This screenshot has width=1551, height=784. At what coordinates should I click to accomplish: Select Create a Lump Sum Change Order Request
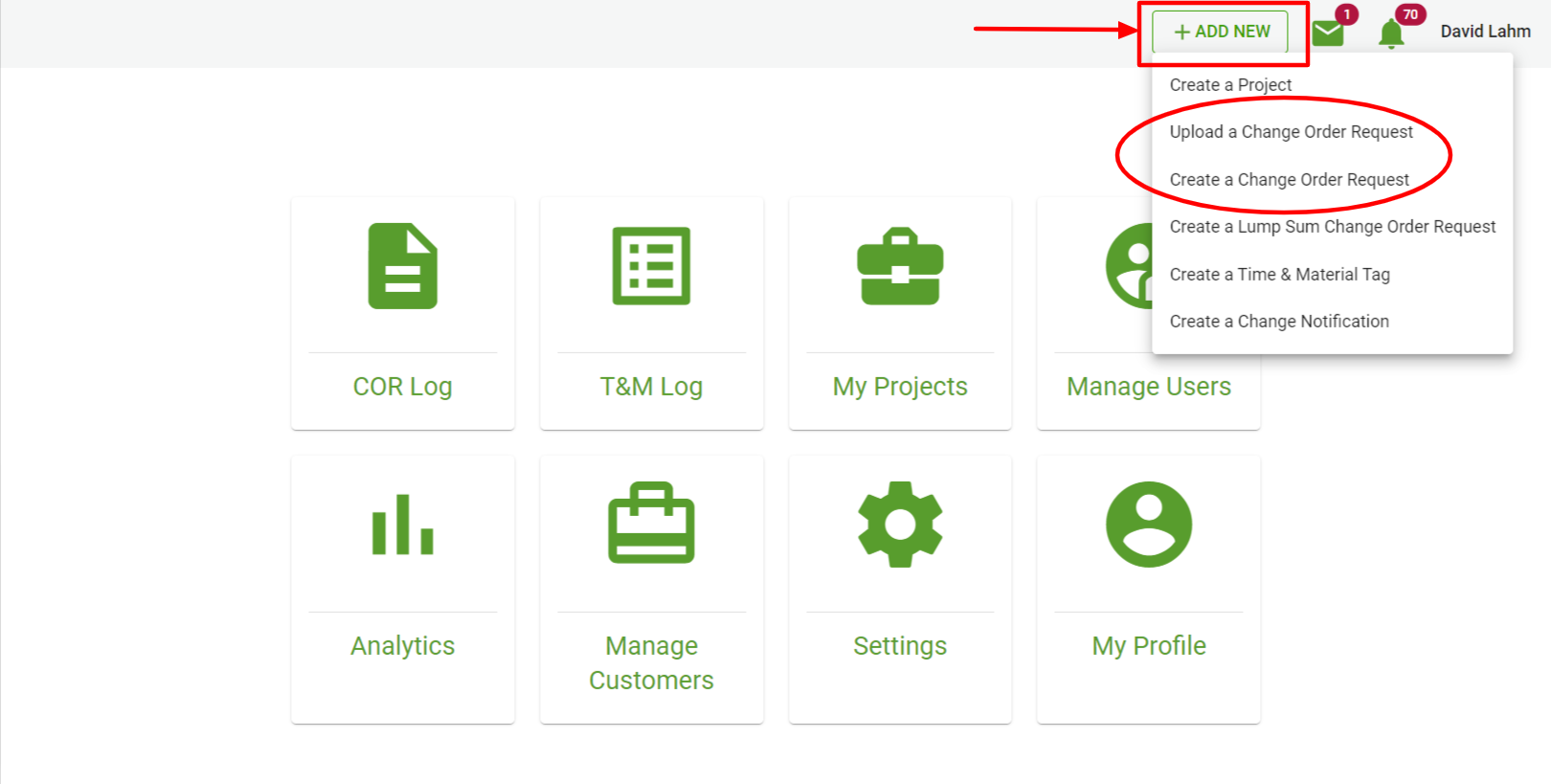click(1332, 227)
